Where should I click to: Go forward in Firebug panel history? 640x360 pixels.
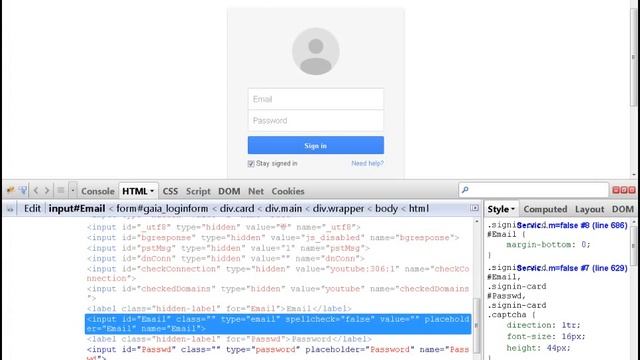point(47,190)
